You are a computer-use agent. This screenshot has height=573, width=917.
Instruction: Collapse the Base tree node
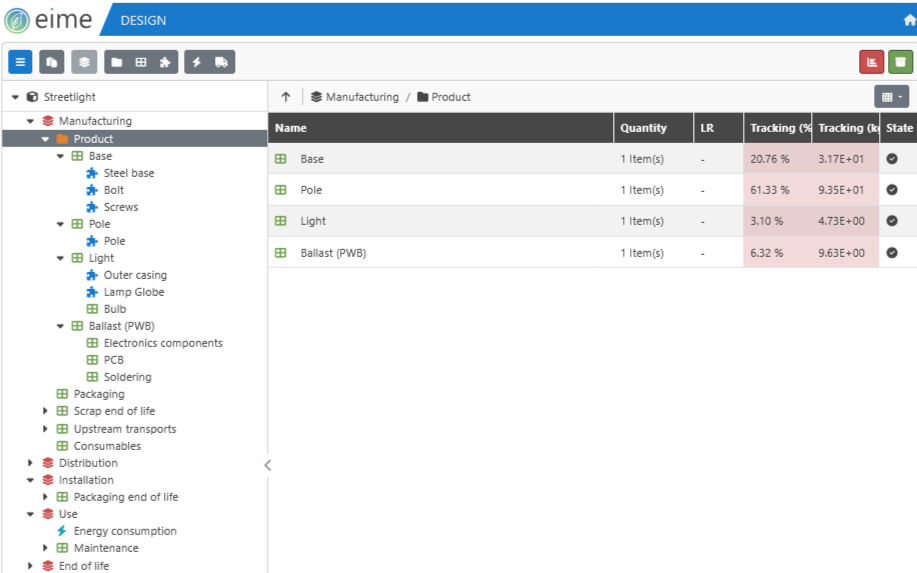60,156
